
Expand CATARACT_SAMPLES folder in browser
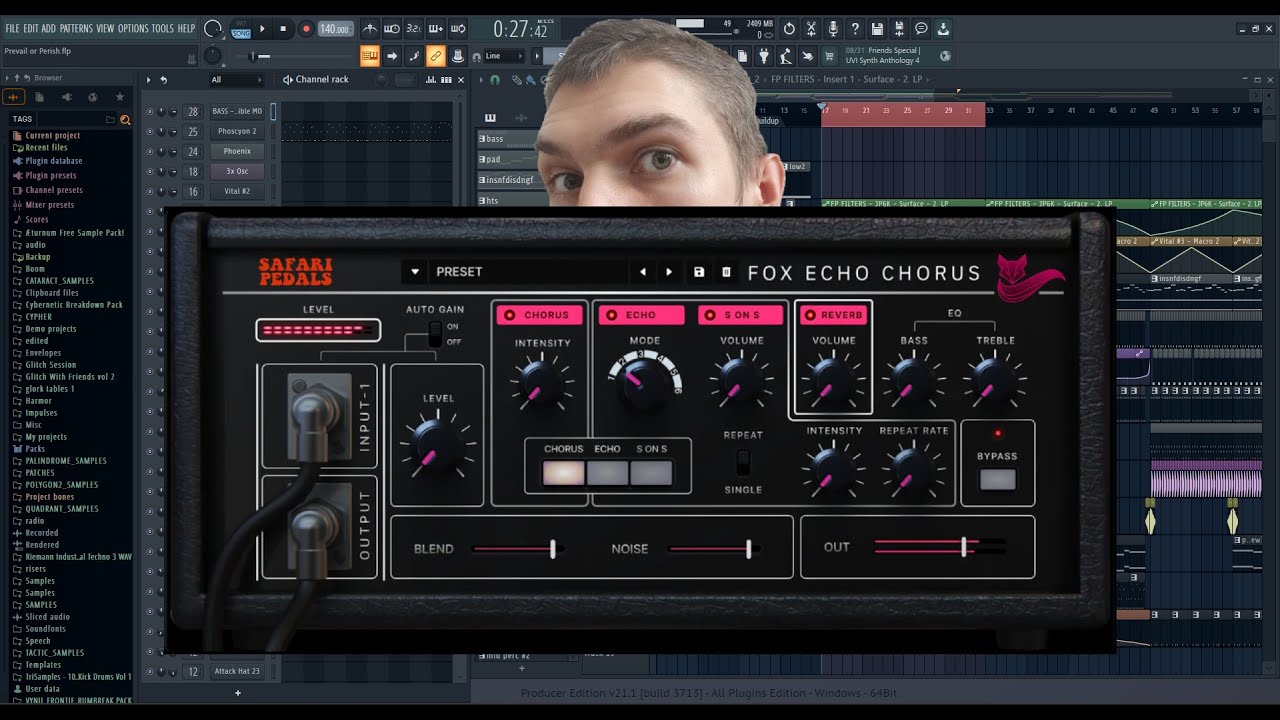click(60, 281)
